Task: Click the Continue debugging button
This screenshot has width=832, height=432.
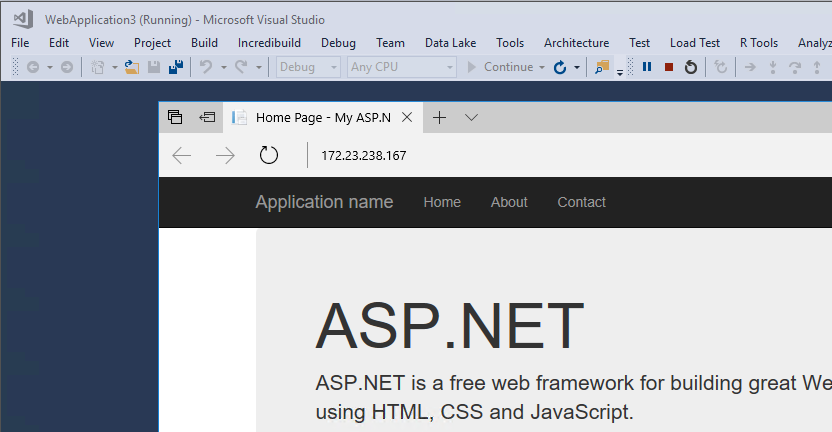Action: [500, 67]
